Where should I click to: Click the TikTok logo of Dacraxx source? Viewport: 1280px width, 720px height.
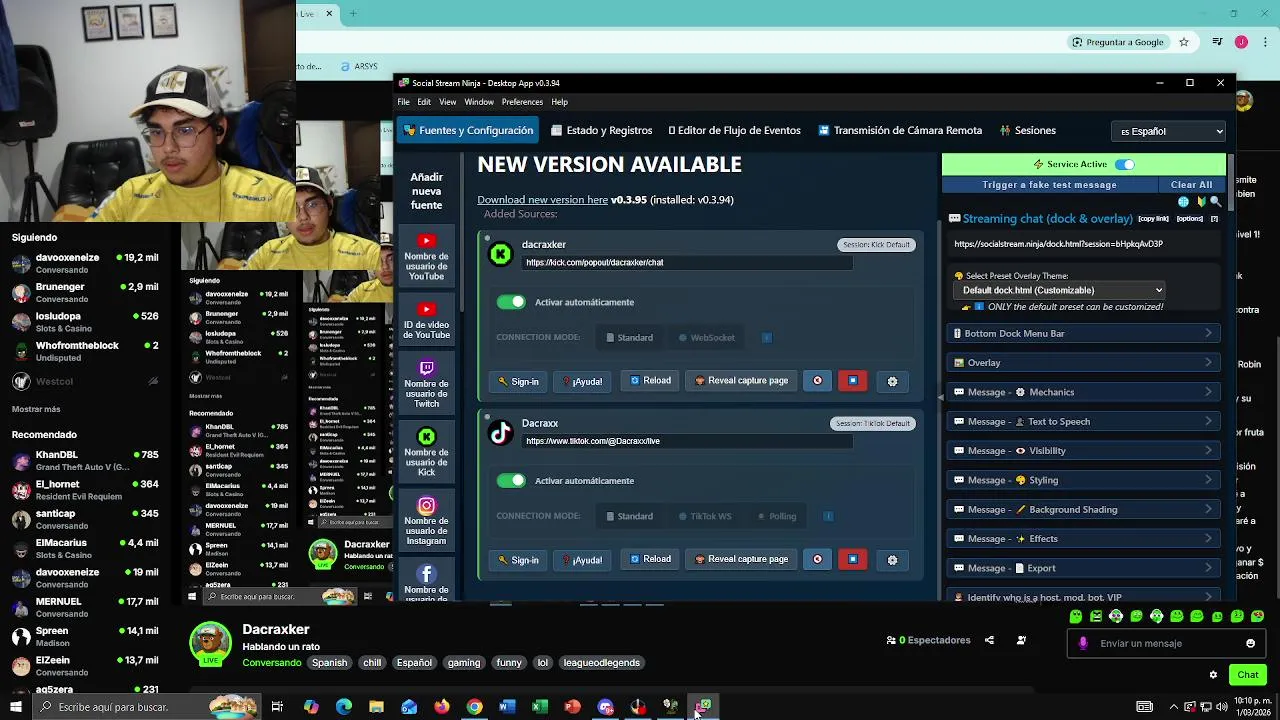(500, 433)
